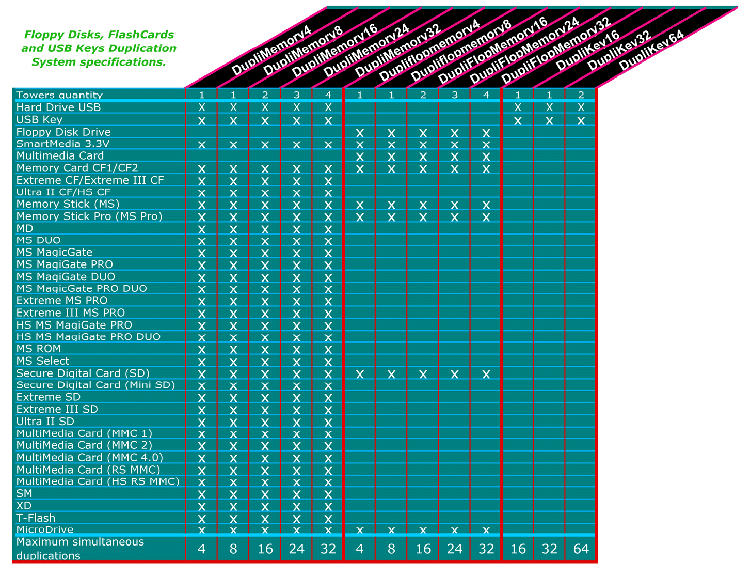Click the 'MS MagiGate PRO' row label
750x575 pixels.
click(x=65, y=264)
